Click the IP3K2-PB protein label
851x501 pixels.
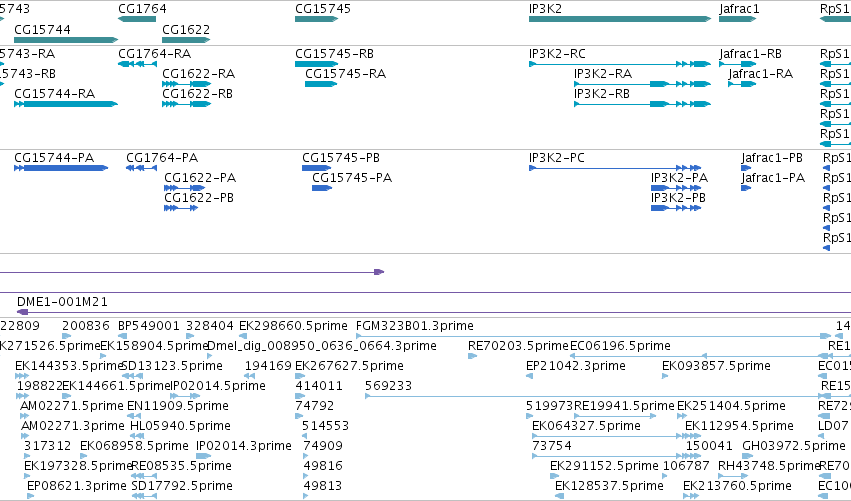click(x=678, y=198)
